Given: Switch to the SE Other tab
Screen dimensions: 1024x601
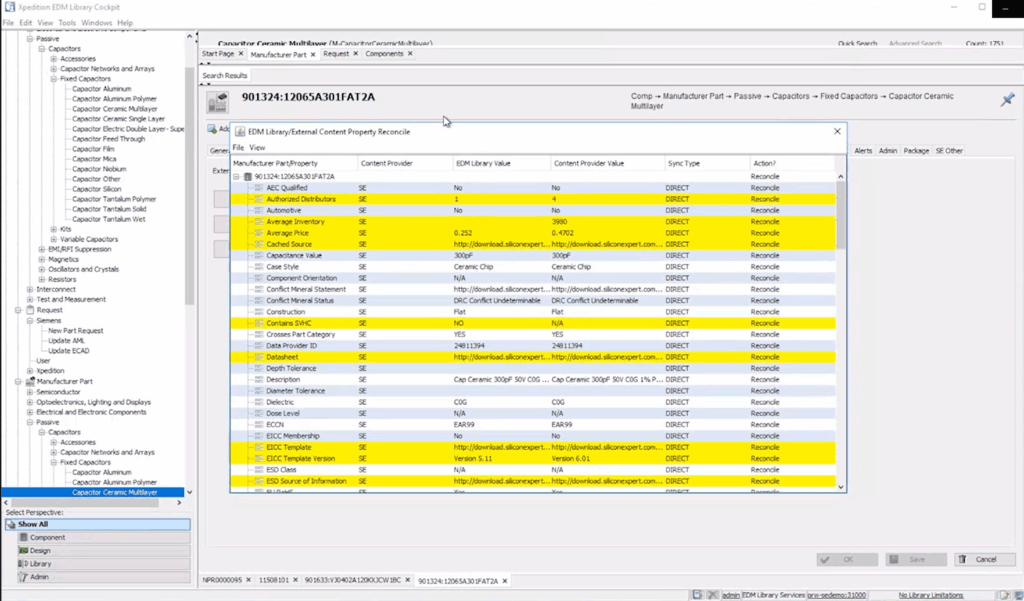Looking at the screenshot, I should 948,151.
